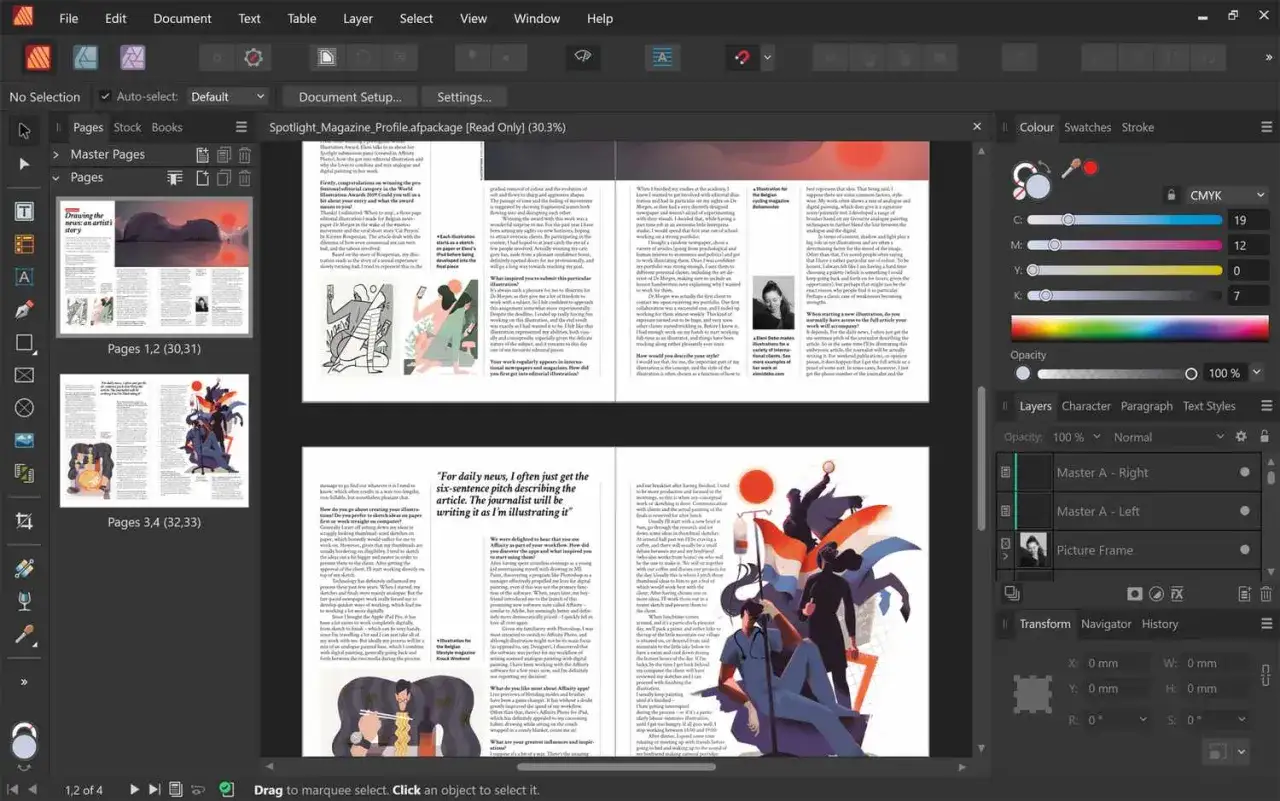Select the Crop tool
Viewport: 1280px width, 801px height.
coord(24,521)
